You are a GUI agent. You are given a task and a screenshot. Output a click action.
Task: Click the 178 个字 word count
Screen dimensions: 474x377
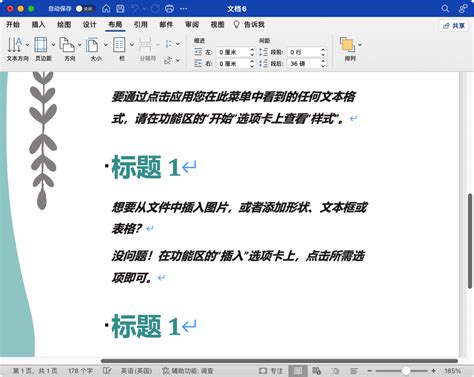[80, 371]
